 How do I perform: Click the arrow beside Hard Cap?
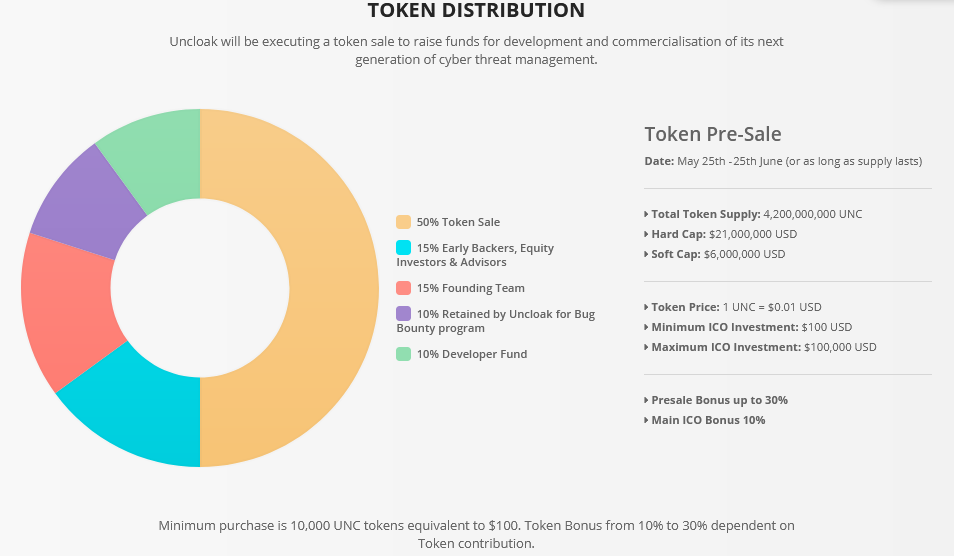click(646, 234)
